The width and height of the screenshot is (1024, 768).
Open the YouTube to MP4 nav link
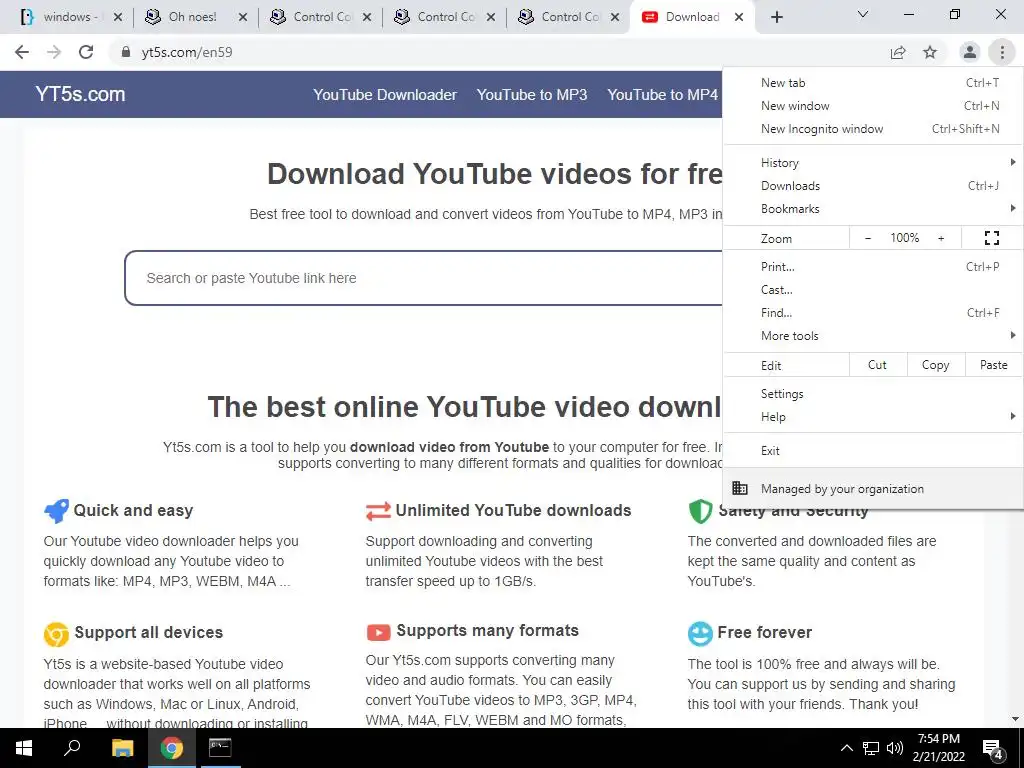pos(662,95)
